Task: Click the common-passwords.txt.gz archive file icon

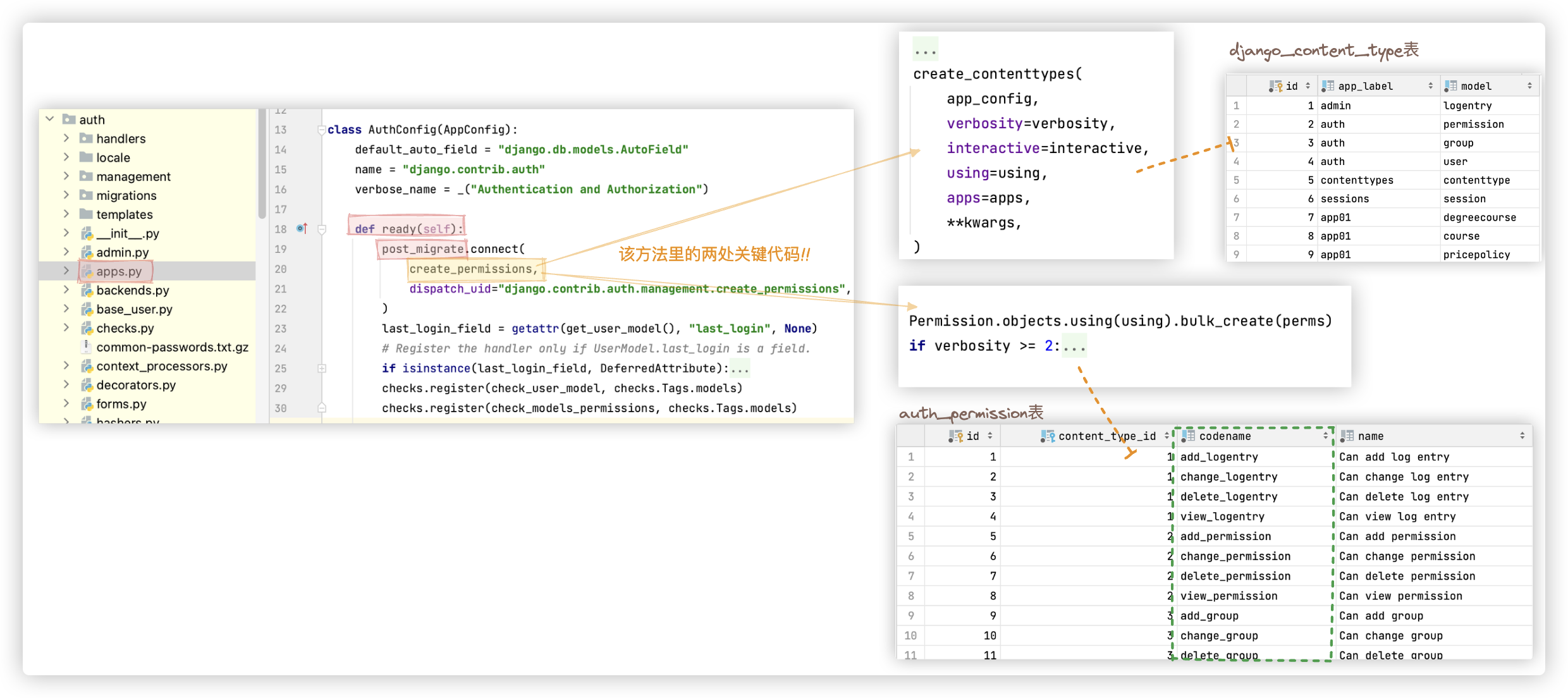Action: point(87,347)
